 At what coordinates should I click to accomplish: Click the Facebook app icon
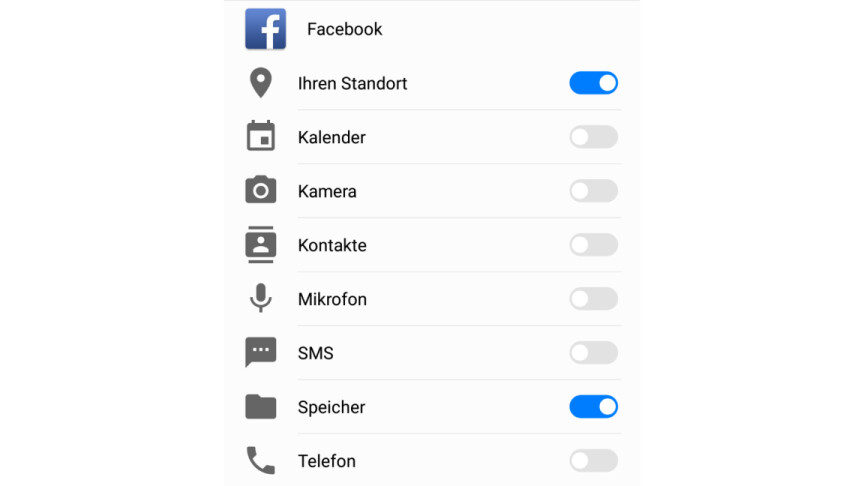[x=266, y=29]
